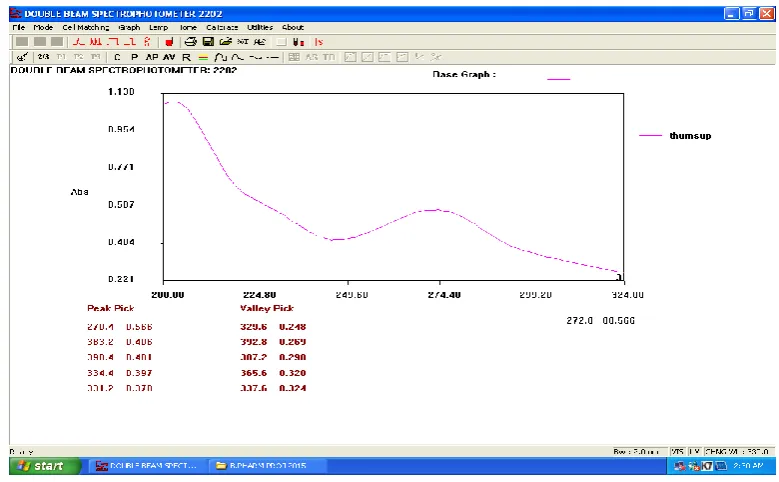The width and height of the screenshot is (779, 482).
Task: Click the printer icon
Action: [x=190, y=42]
